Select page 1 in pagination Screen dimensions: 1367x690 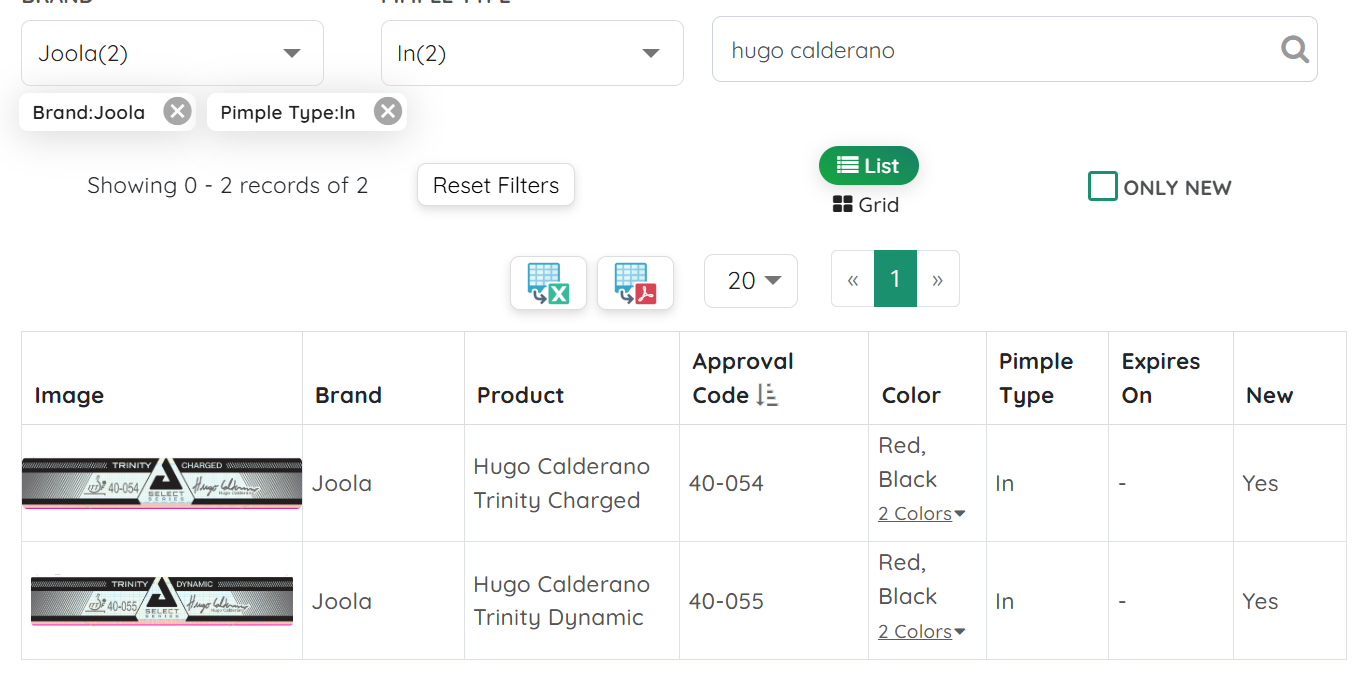click(x=895, y=280)
